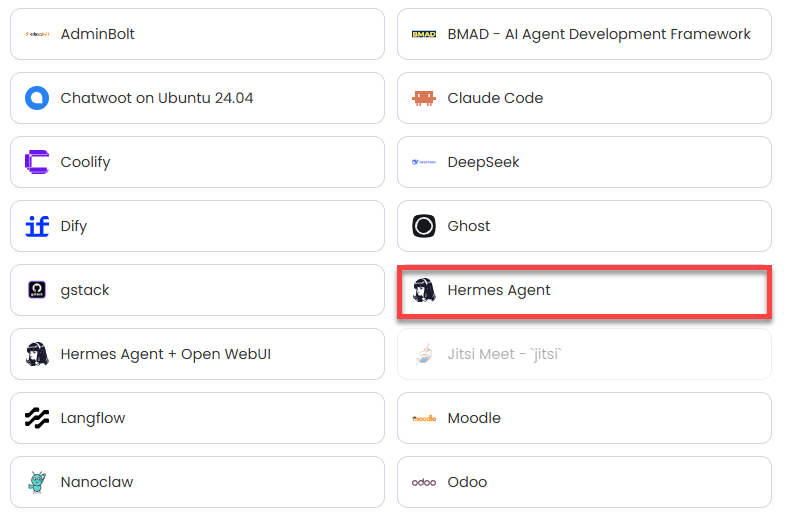
Task: Select the Jitsi Meet card
Action: [x=584, y=354]
